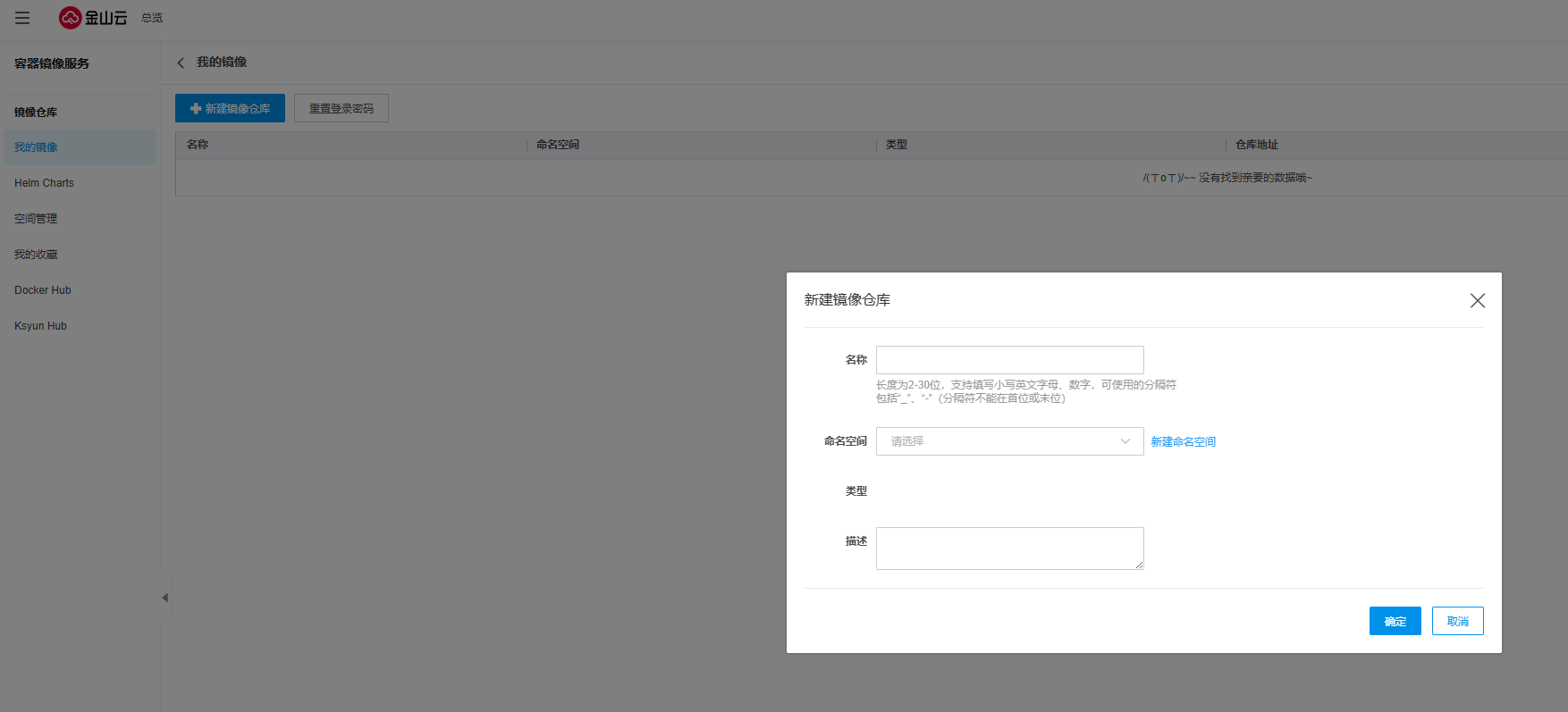Select 我的镜像 in the sidebar

pyautogui.click(x=36, y=147)
